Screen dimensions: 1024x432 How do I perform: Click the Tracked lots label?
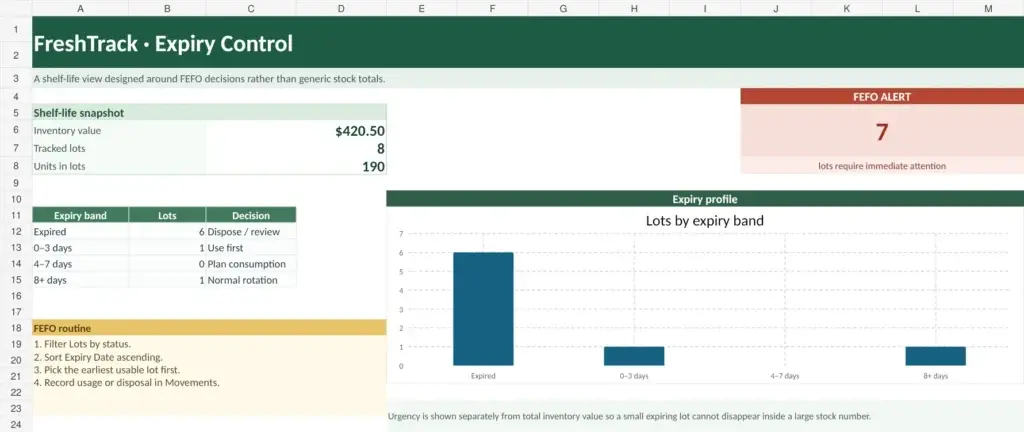click(x=59, y=148)
